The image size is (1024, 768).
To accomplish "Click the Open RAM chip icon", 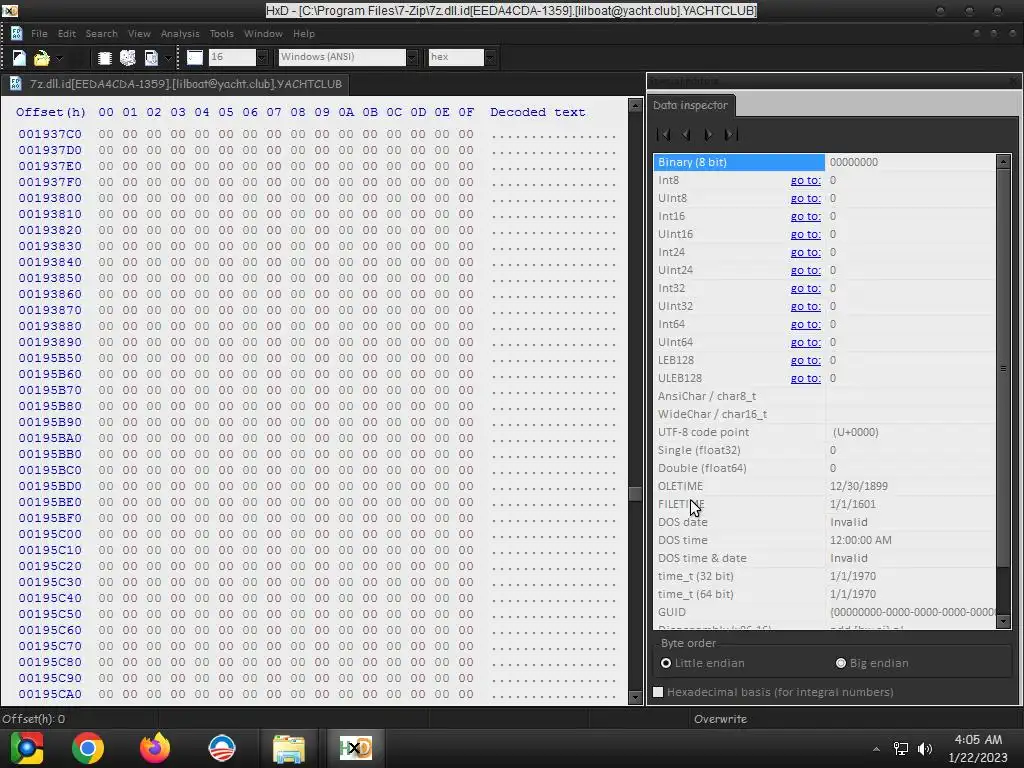I will click(104, 58).
